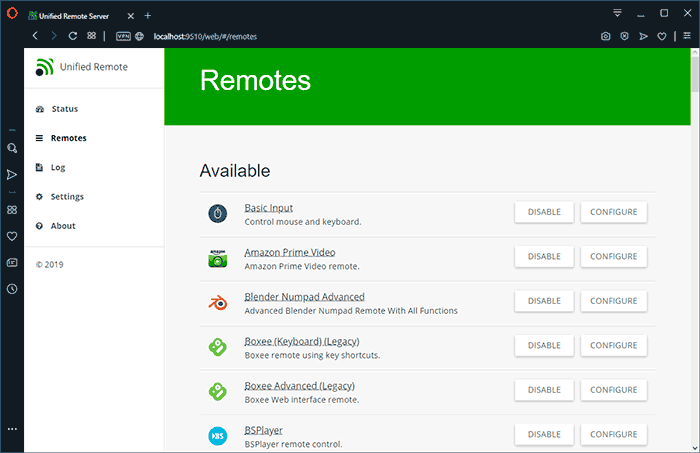700x453 pixels.
Task: Open the Status page in sidebar
Action: tap(64, 109)
